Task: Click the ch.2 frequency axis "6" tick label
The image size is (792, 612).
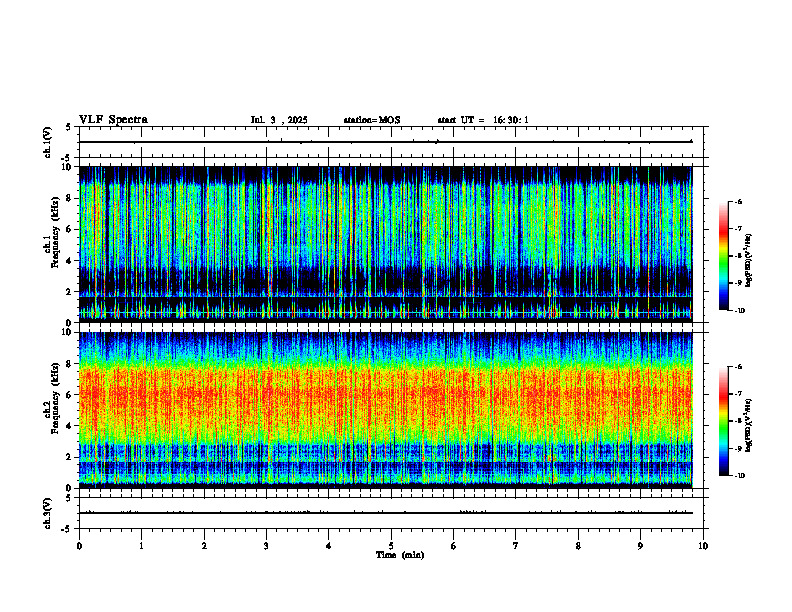Action: point(70,395)
